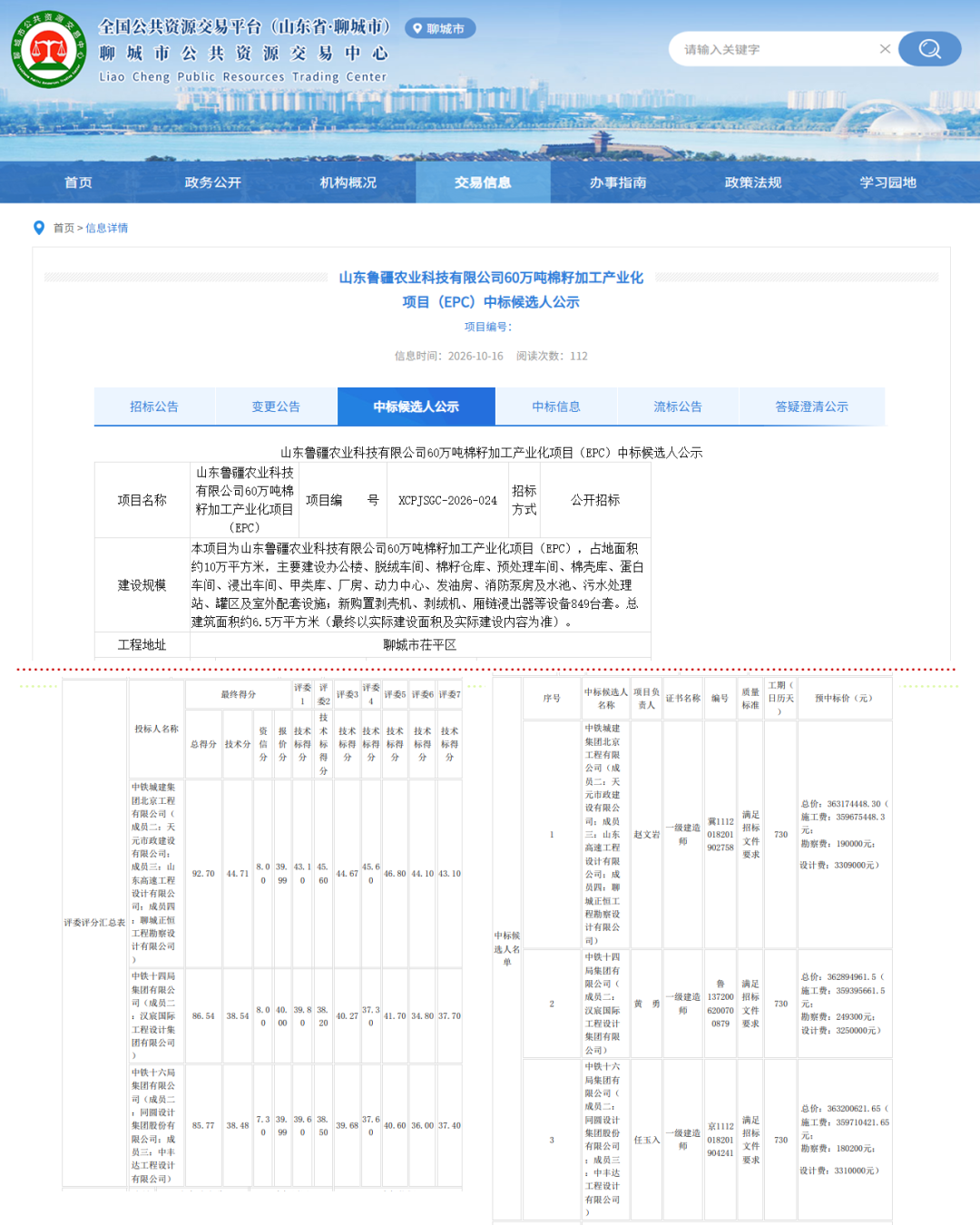This screenshot has width=980, height=1225.
Task: Click 阅读次数 112 text
Action: tap(552, 356)
